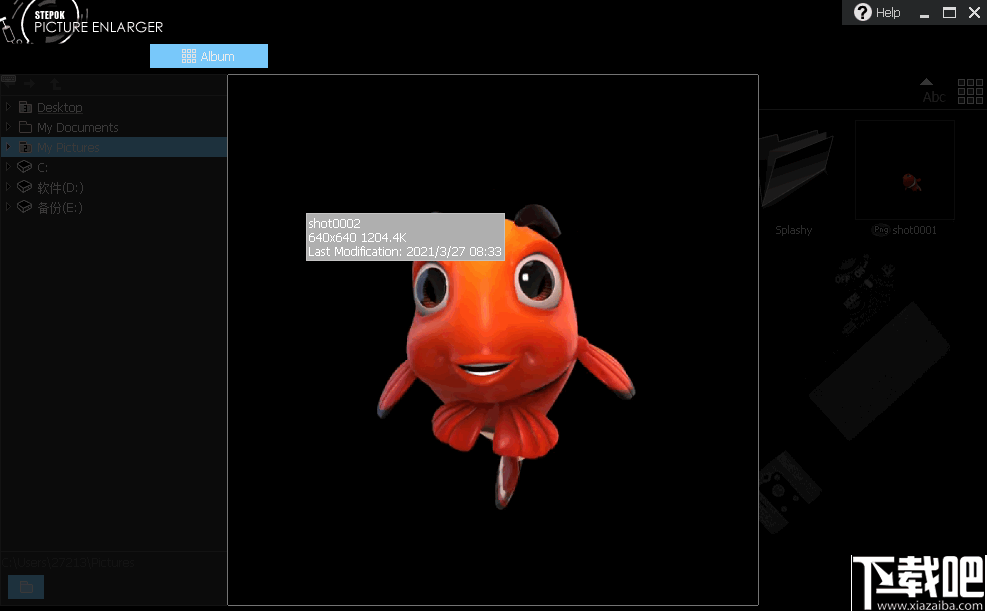
Task: Click the C: drive icon
Action: point(25,167)
